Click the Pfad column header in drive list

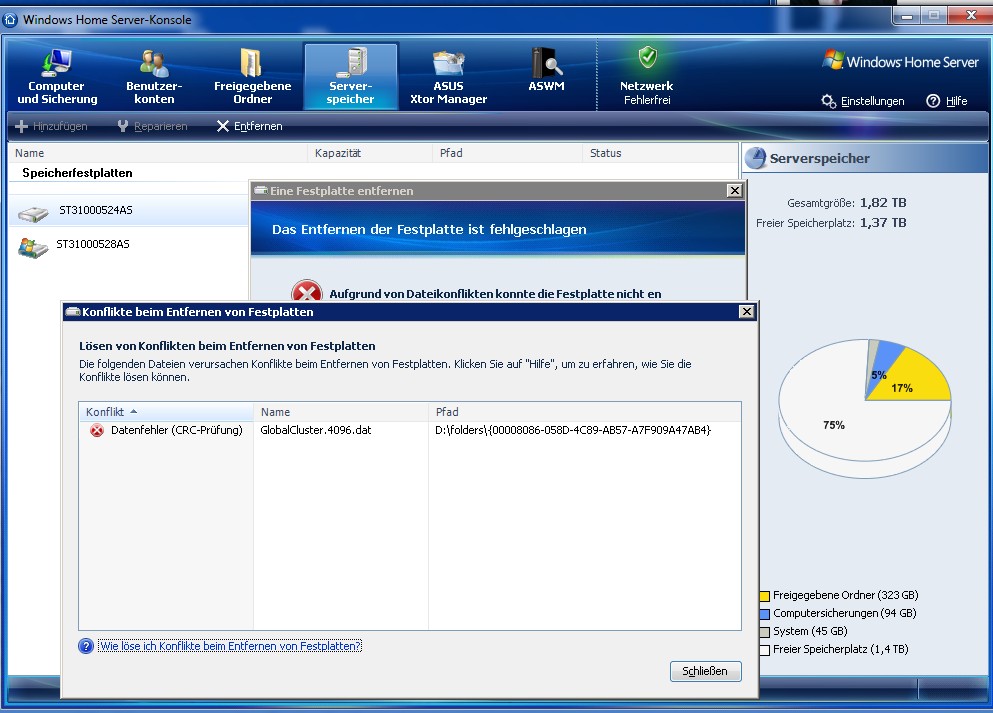coord(508,153)
